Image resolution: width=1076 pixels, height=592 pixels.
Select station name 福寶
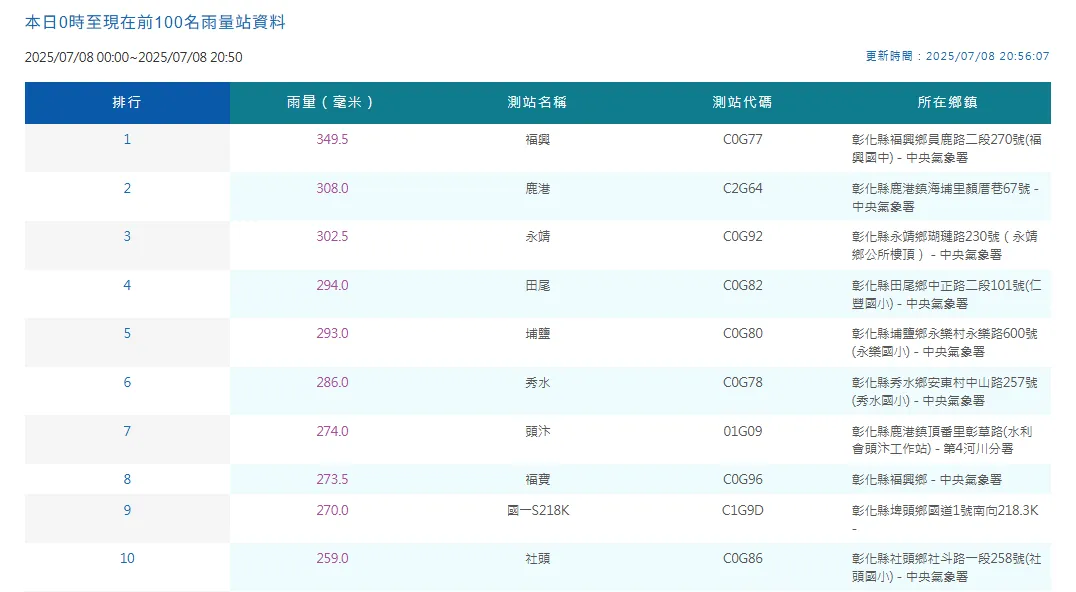click(537, 479)
